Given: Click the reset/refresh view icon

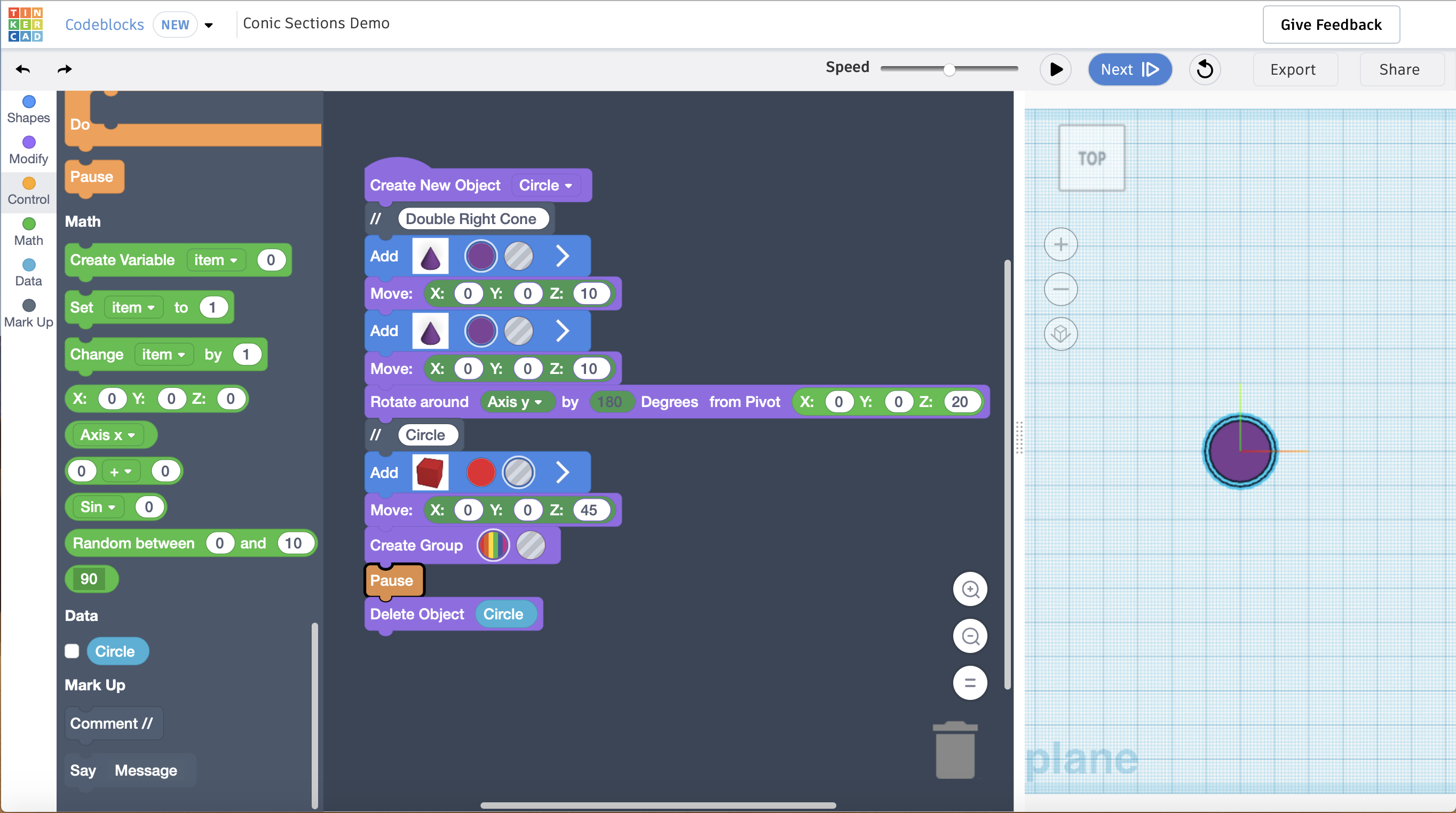Looking at the screenshot, I should [x=1205, y=68].
